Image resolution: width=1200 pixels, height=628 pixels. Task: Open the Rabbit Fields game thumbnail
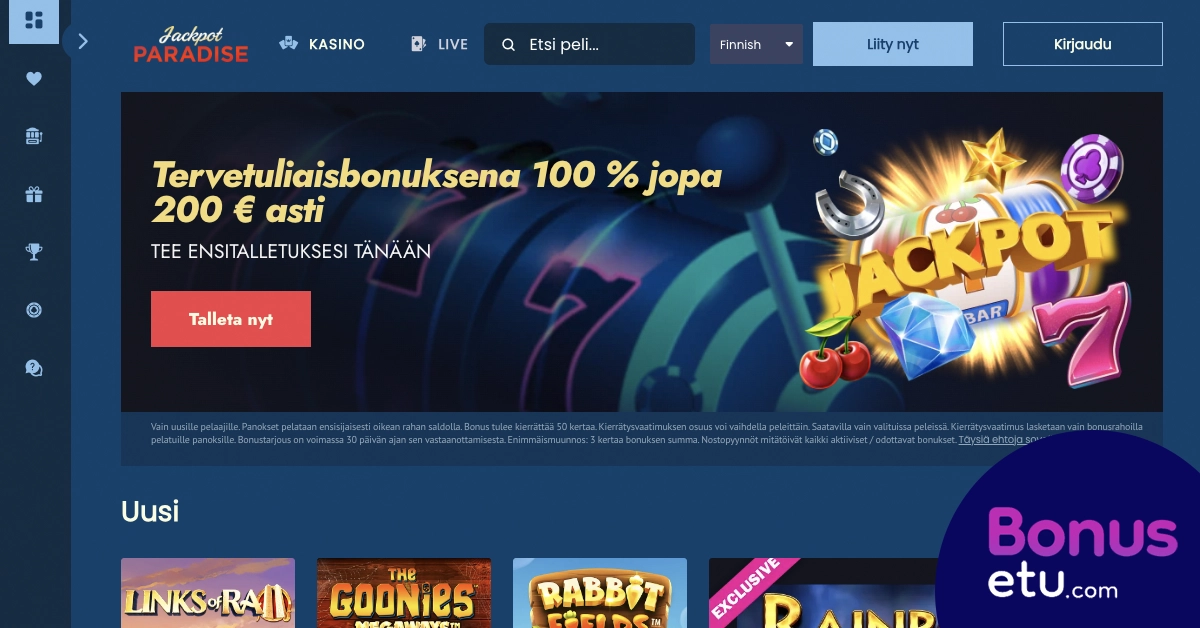coord(600,593)
